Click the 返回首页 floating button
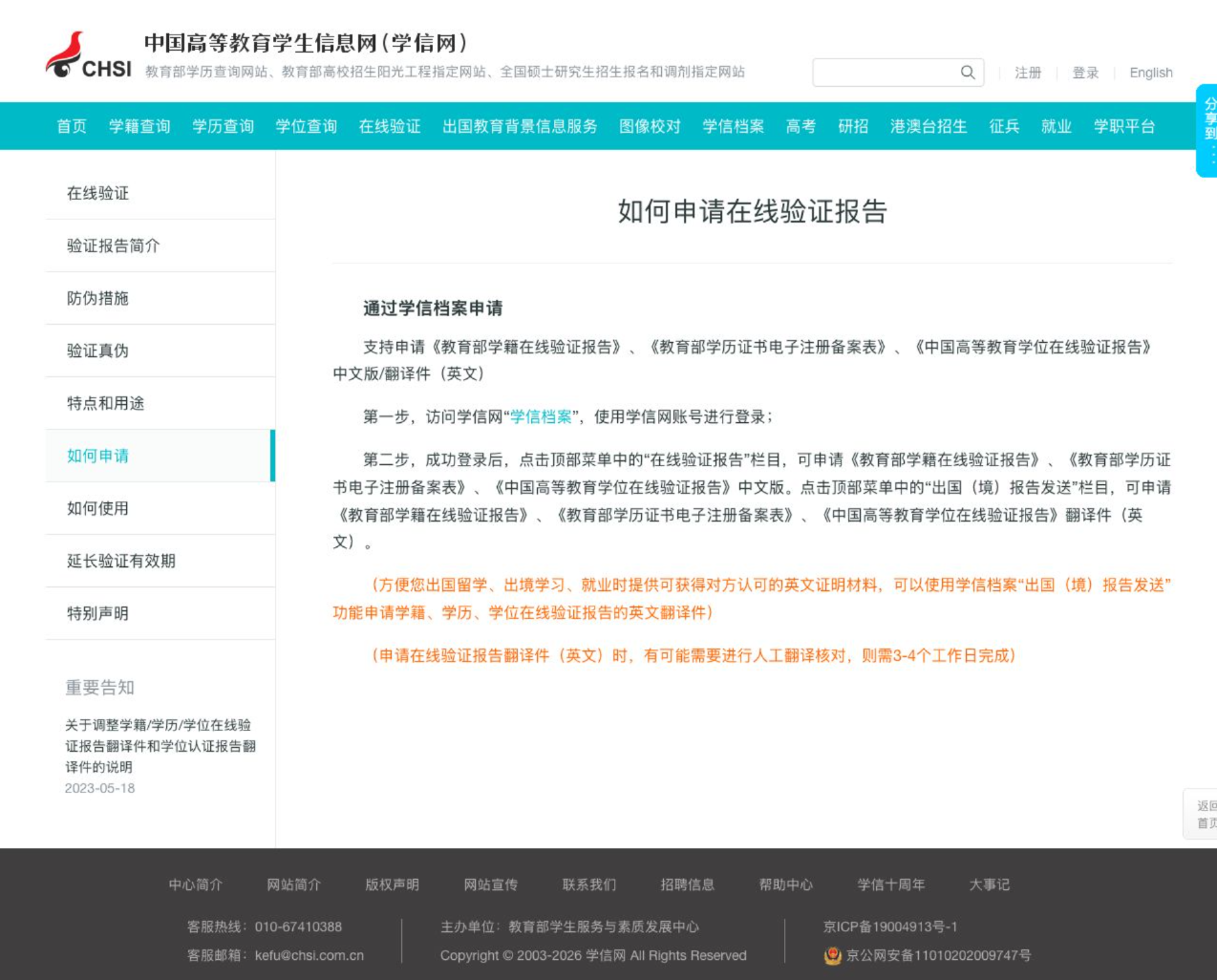Screen dimensions: 1217x980 click(1201, 814)
